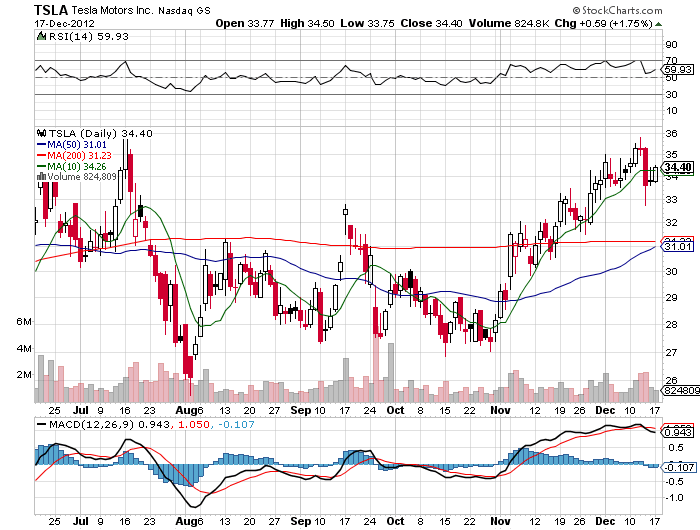The image size is (700, 530).
Task: Click Oct on the MACD panel date axis
Action: pyautogui.click(x=396, y=521)
